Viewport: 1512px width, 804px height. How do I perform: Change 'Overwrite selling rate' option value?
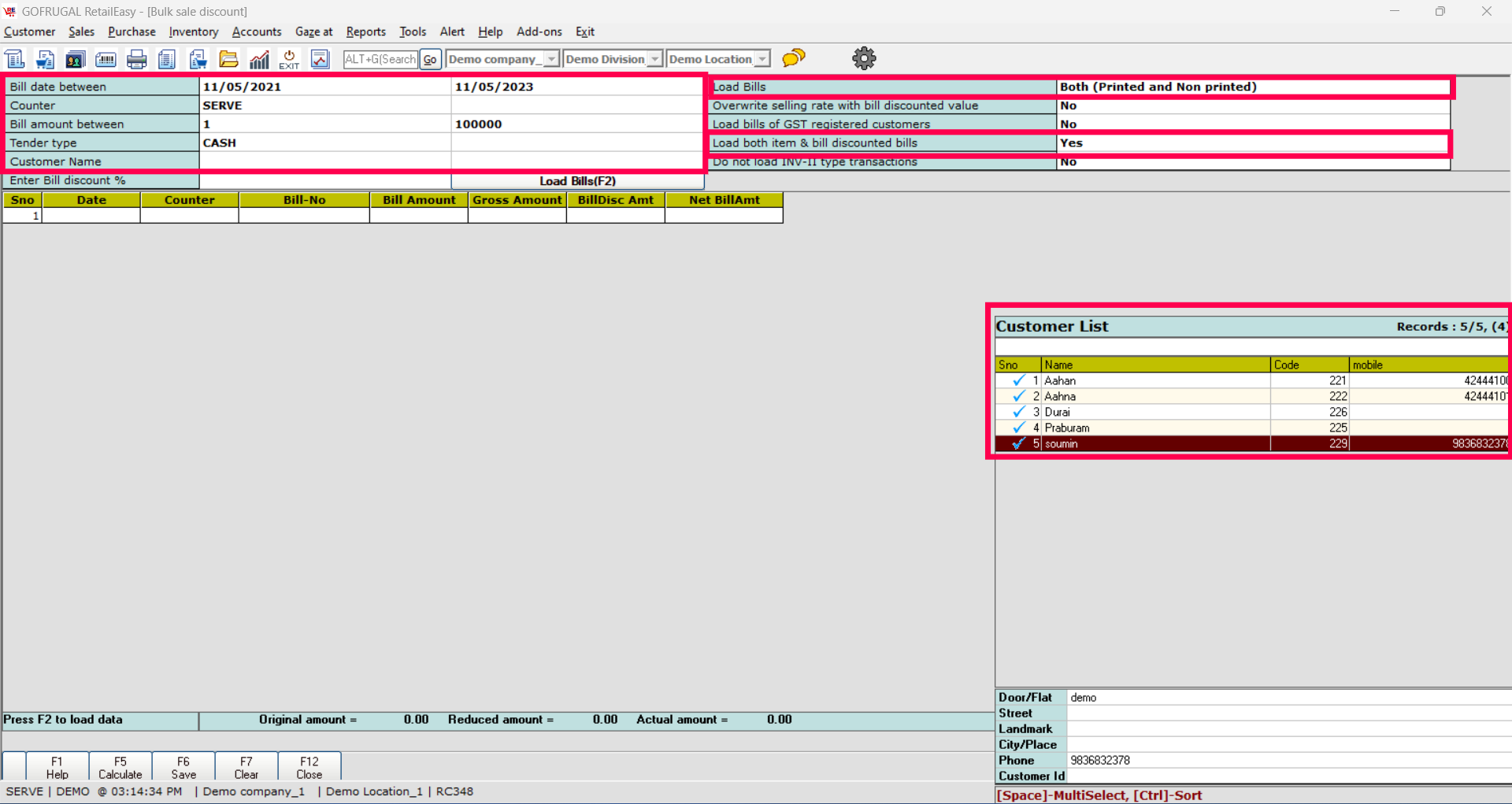[x=1253, y=106]
